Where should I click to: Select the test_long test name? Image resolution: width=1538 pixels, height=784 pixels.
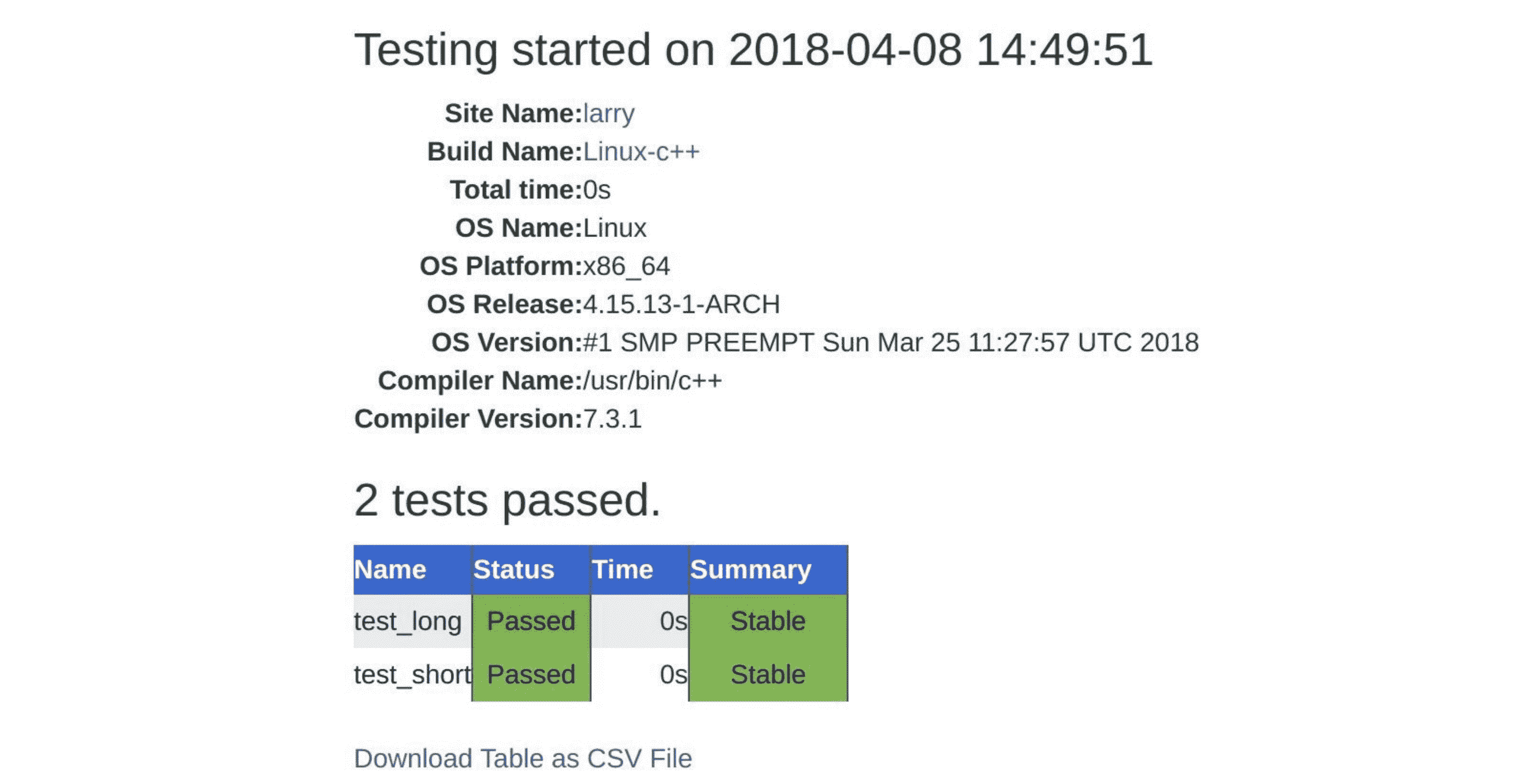[408, 621]
